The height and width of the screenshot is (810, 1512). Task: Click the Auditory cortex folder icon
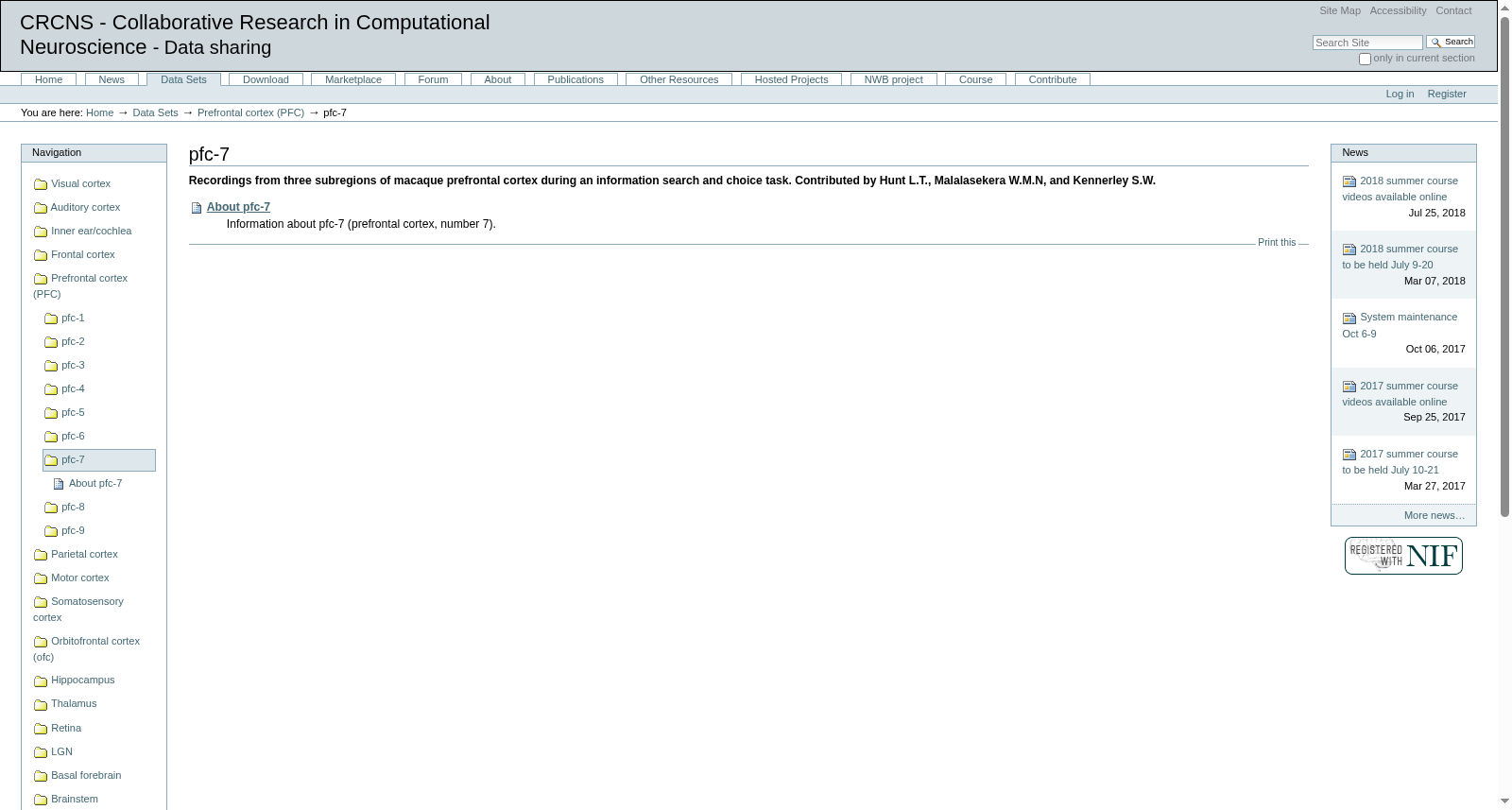41,208
